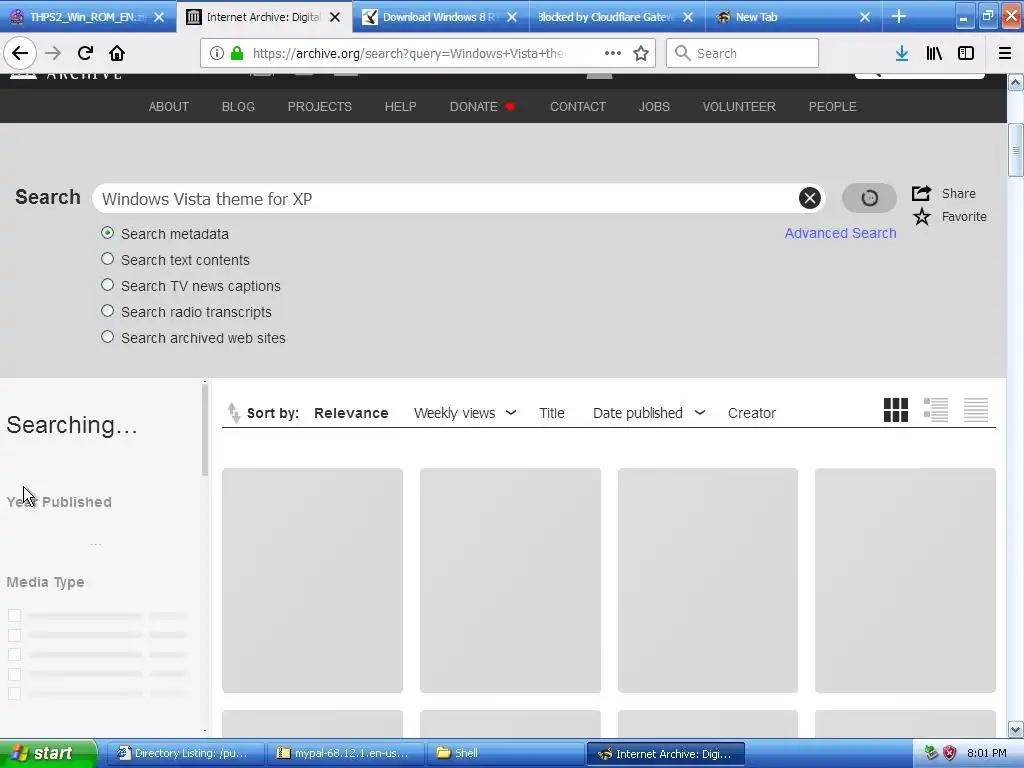
Task: Open the downloads arrow panel
Action: pos(902,54)
